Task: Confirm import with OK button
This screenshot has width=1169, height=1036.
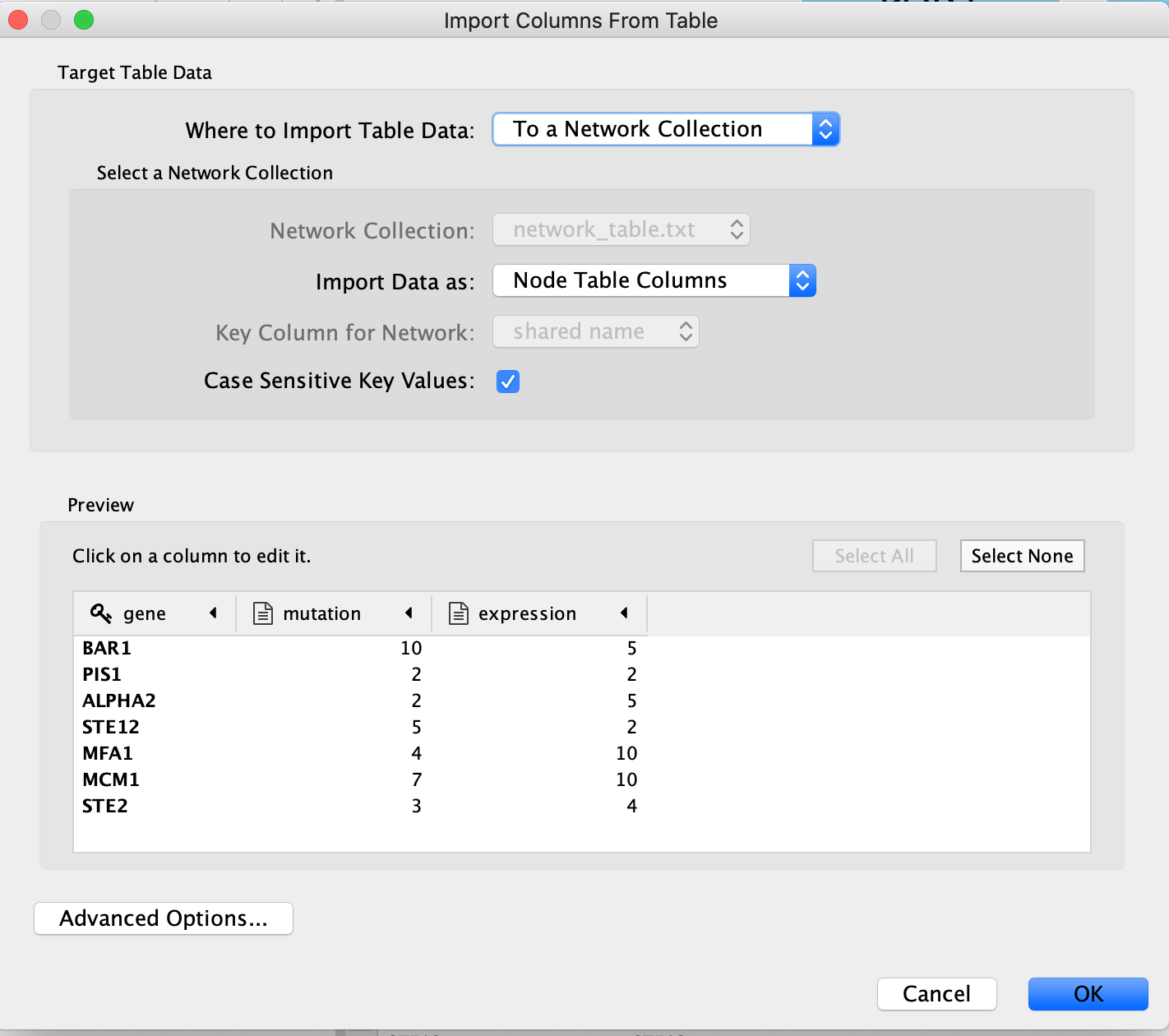Action: 1088,994
